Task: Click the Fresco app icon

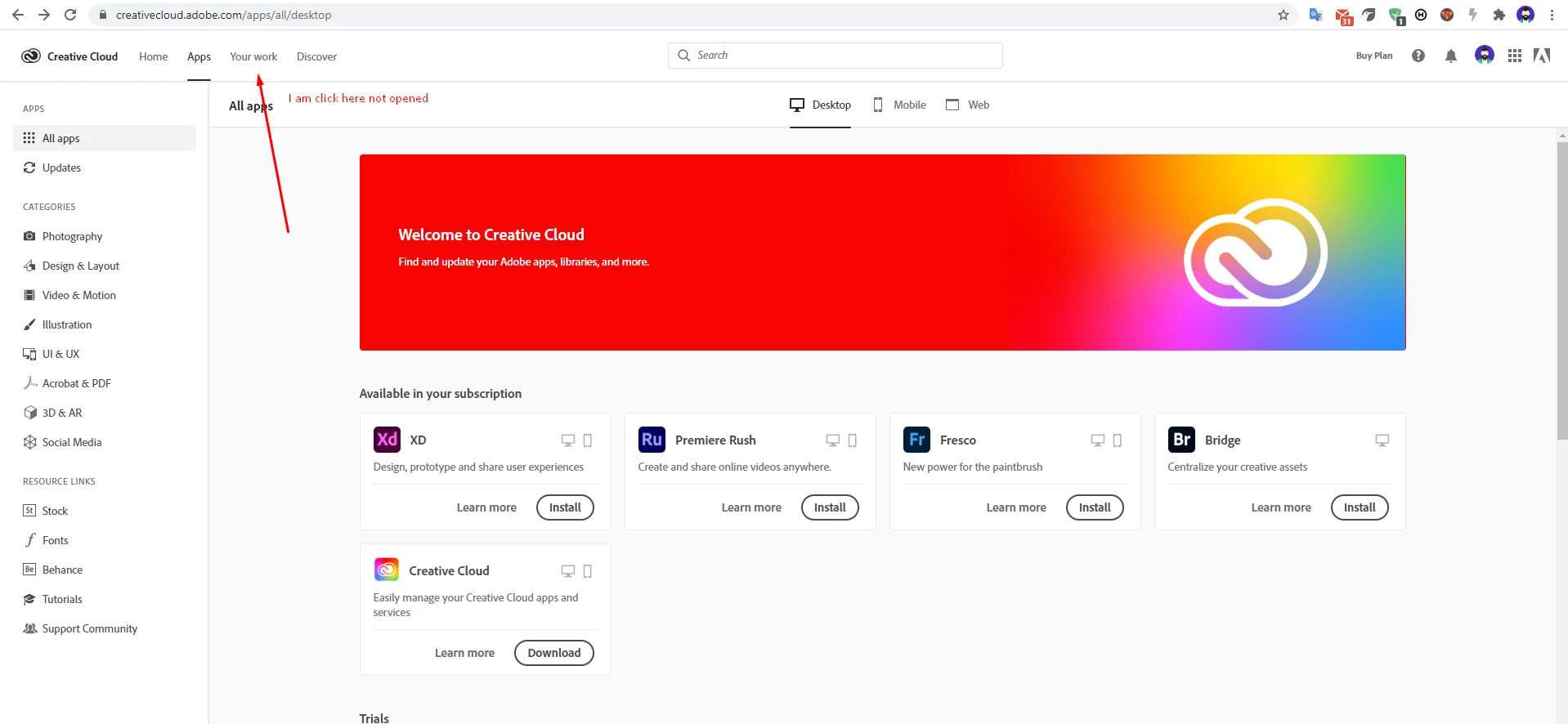Action: tap(917, 440)
